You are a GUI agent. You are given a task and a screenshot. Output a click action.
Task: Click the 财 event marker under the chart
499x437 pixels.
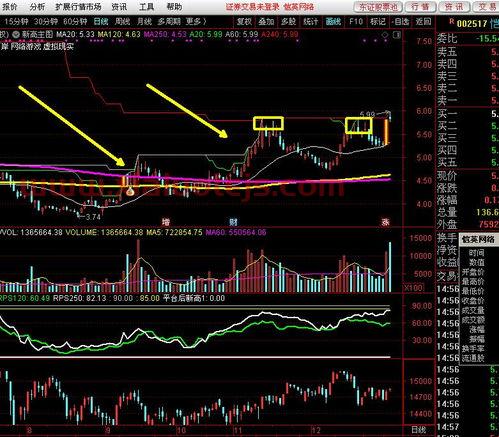pos(234,222)
